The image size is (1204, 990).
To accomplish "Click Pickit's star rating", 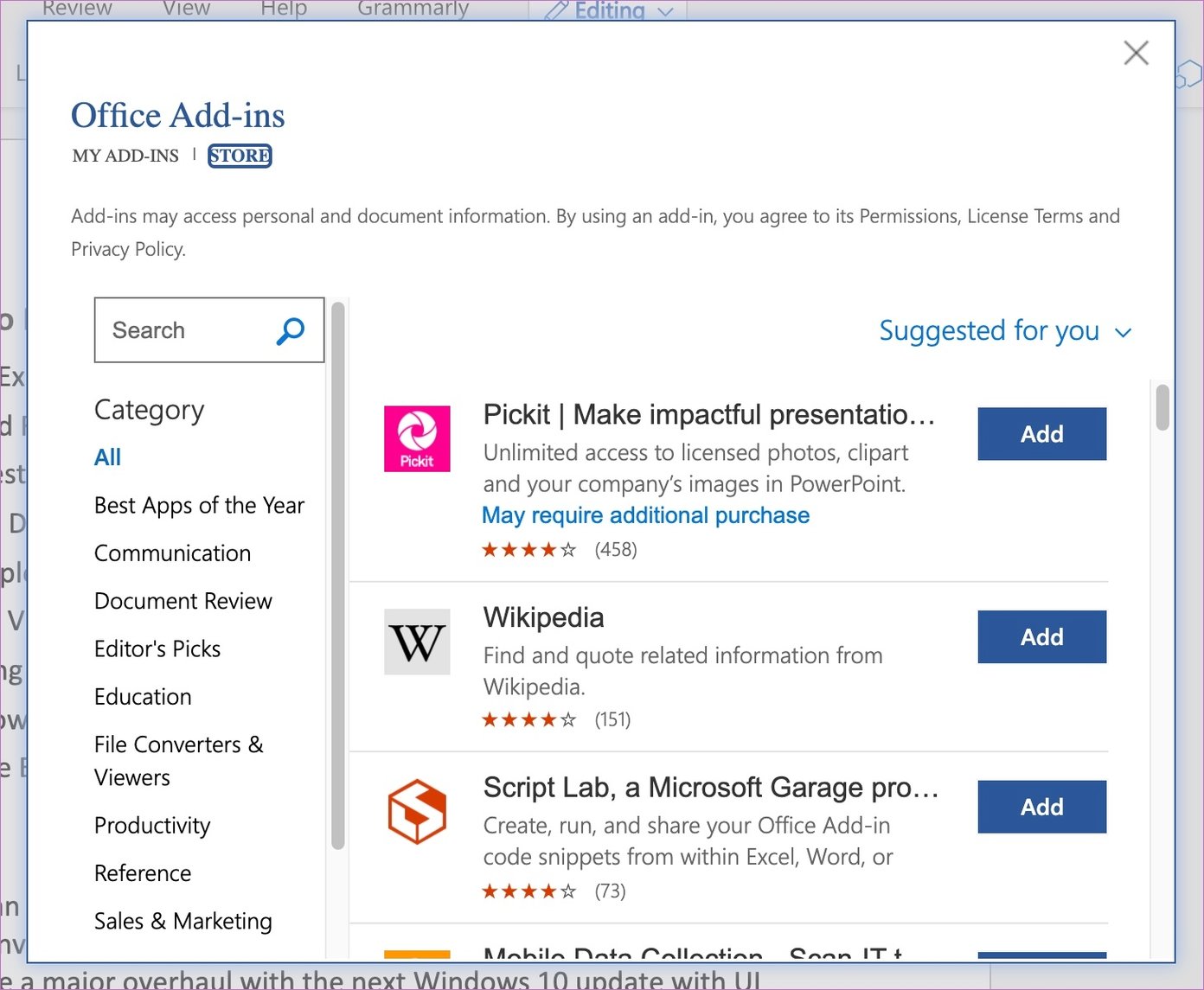I will tap(528, 549).
